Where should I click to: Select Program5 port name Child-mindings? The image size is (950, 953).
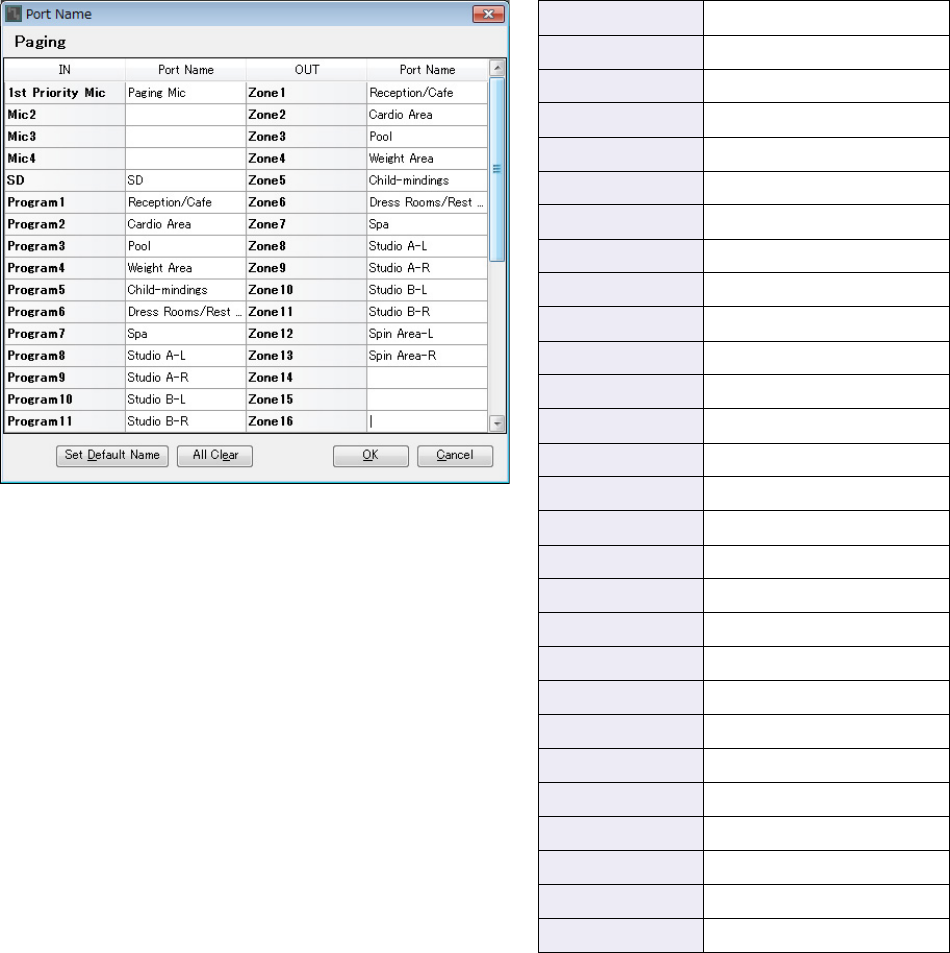click(x=185, y=289)
